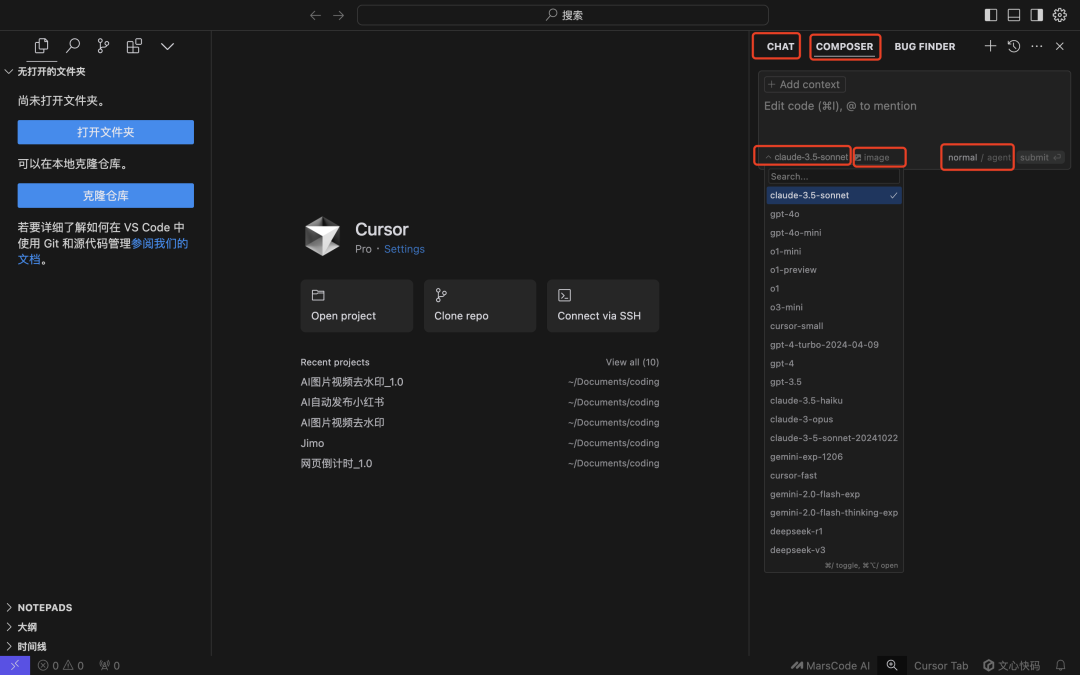Switch to the CHAT tab

tap(780, 46)
